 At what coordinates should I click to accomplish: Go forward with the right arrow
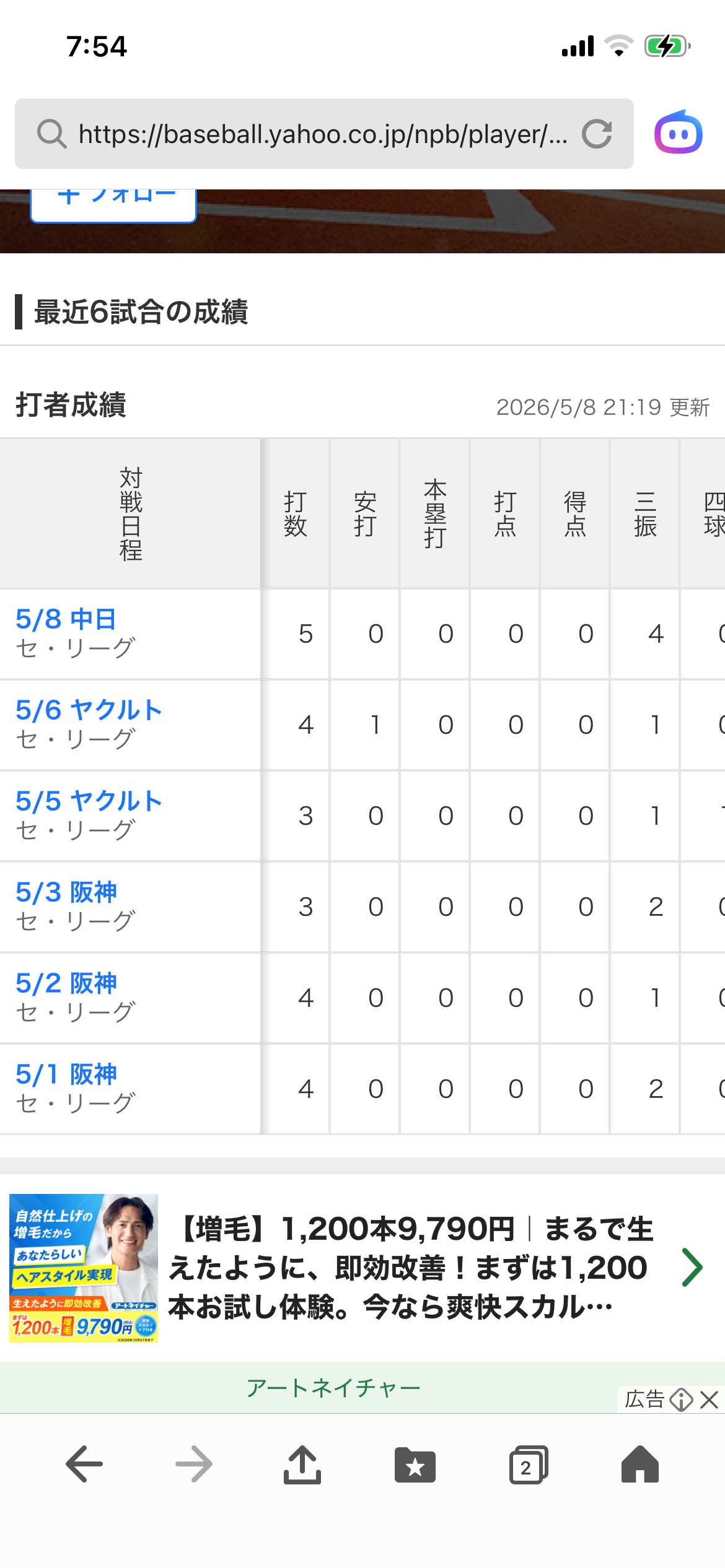click(x=194, y=1464)
